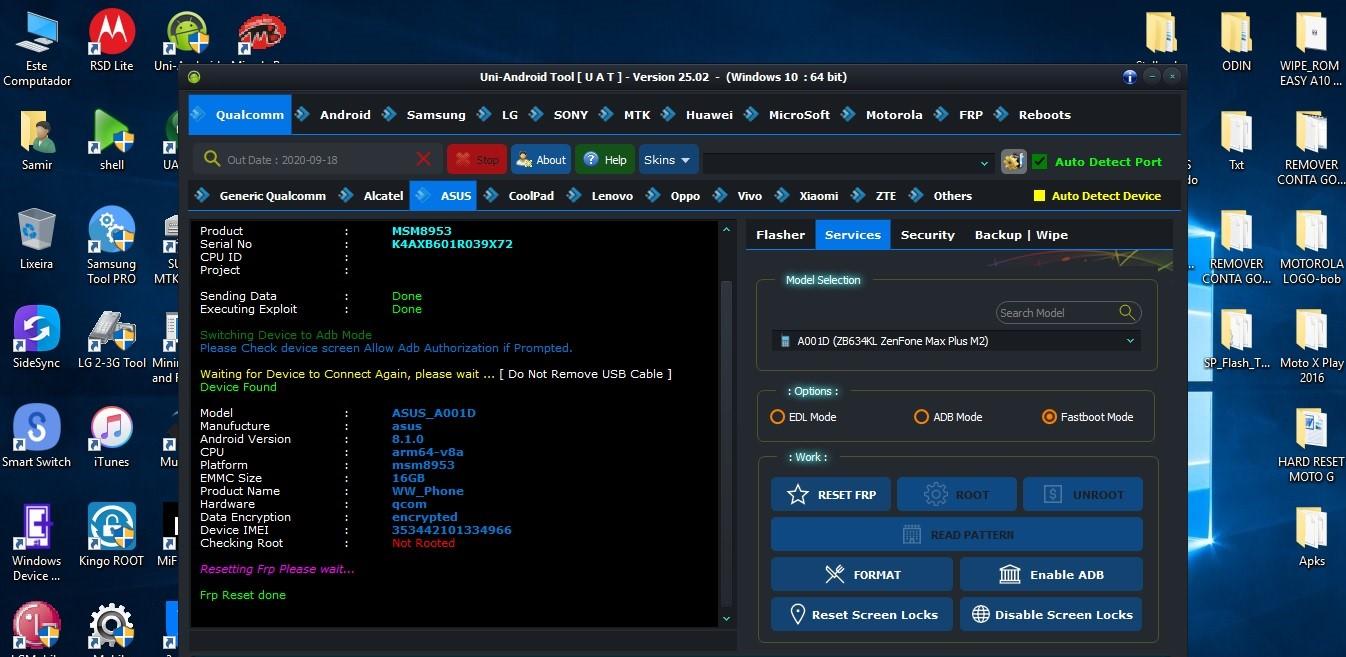Launch the SideSync desktop shortcut
Image resolution: width=1346 pixels, height=657 pixels.
click(x=37, y=338)
